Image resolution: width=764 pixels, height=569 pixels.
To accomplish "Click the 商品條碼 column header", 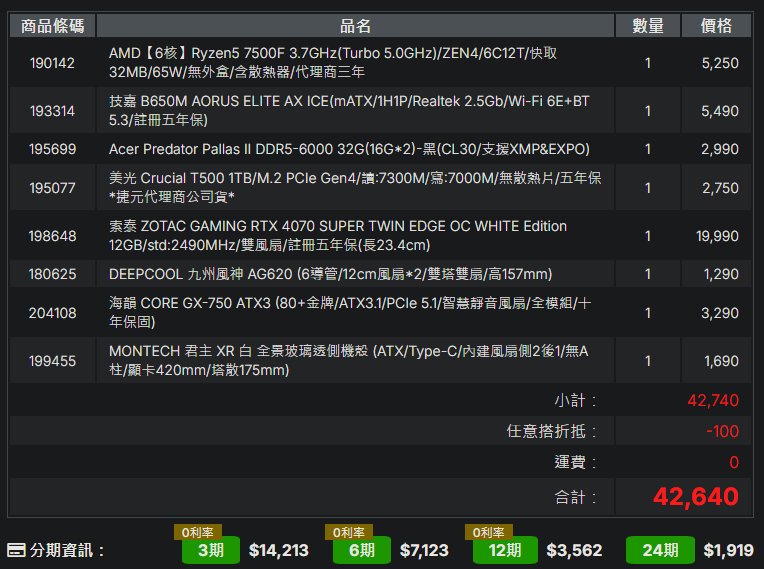I will click(53, 26).
